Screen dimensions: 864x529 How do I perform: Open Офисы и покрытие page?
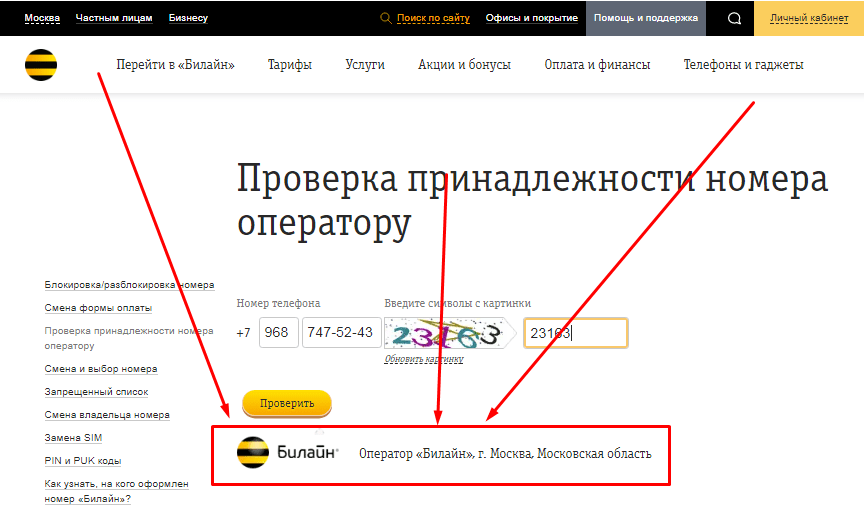click(532, 18)
